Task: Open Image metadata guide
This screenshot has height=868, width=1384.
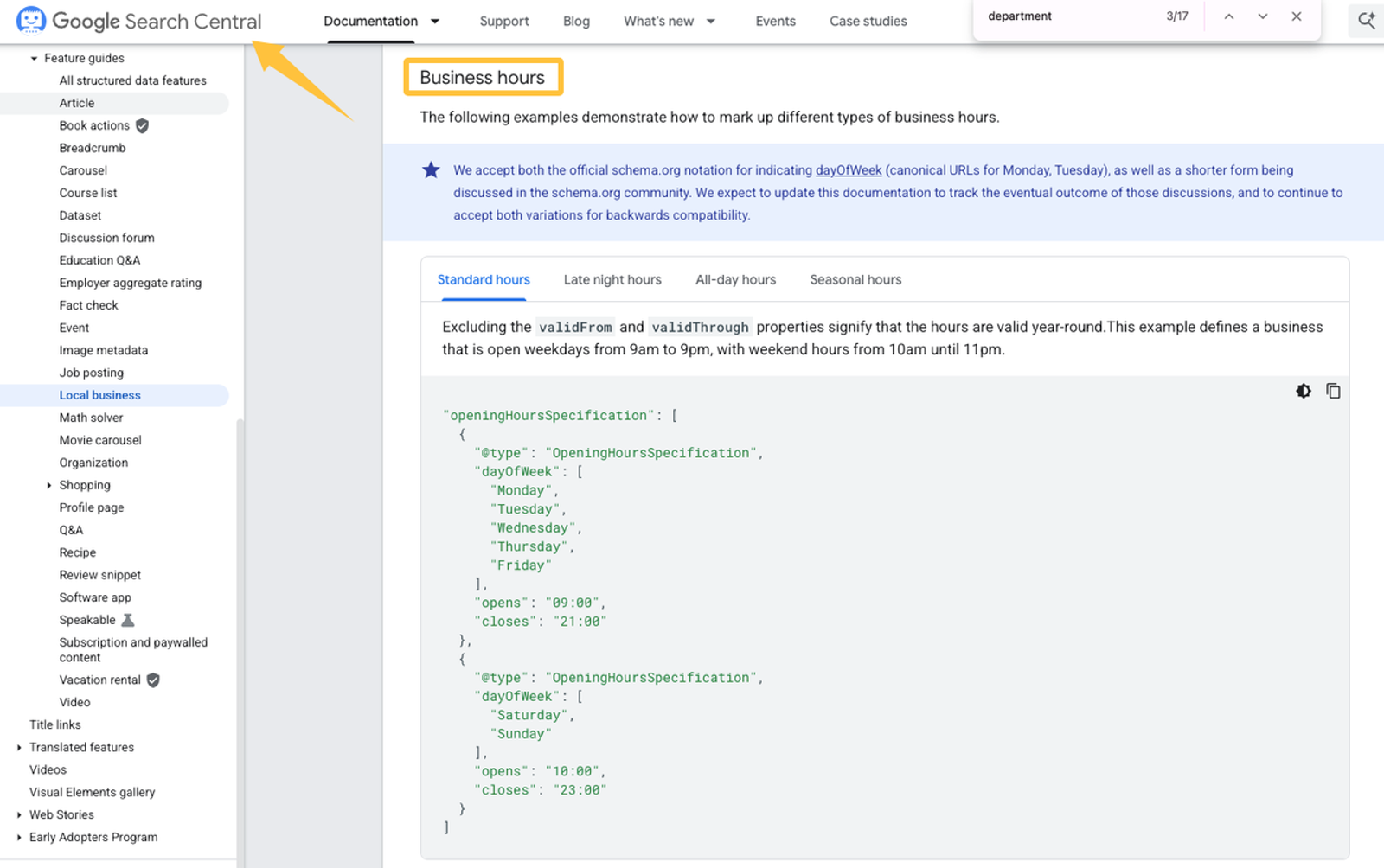Action: pos(104,350)
